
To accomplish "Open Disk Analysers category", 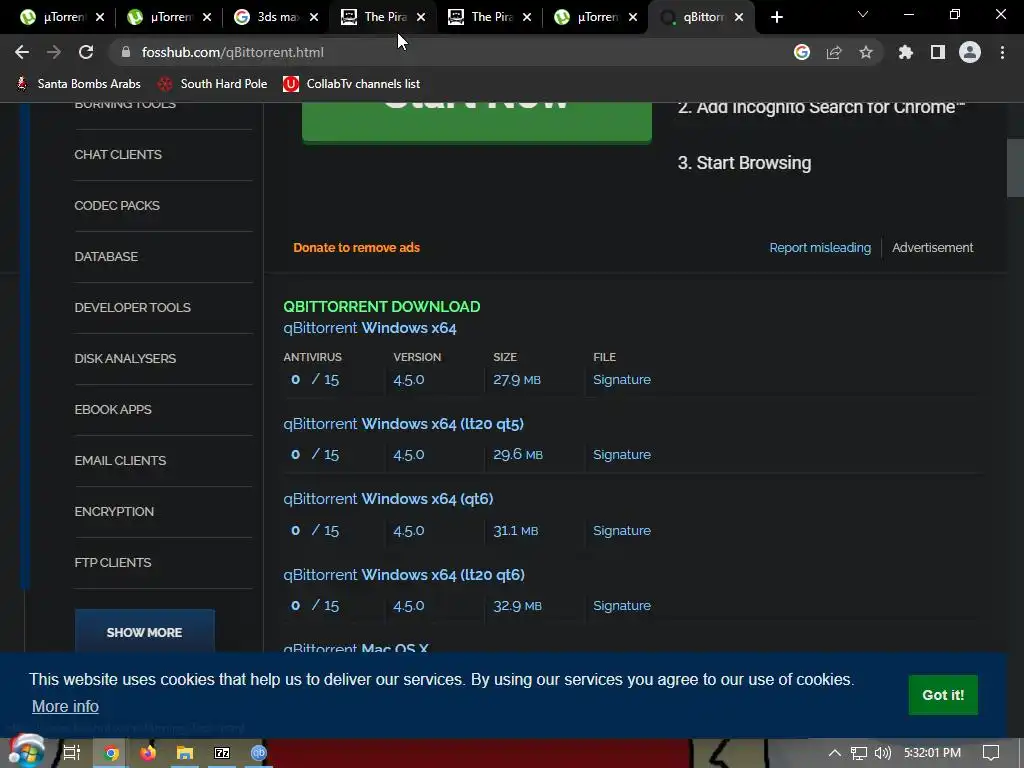I will coord(125,359).
